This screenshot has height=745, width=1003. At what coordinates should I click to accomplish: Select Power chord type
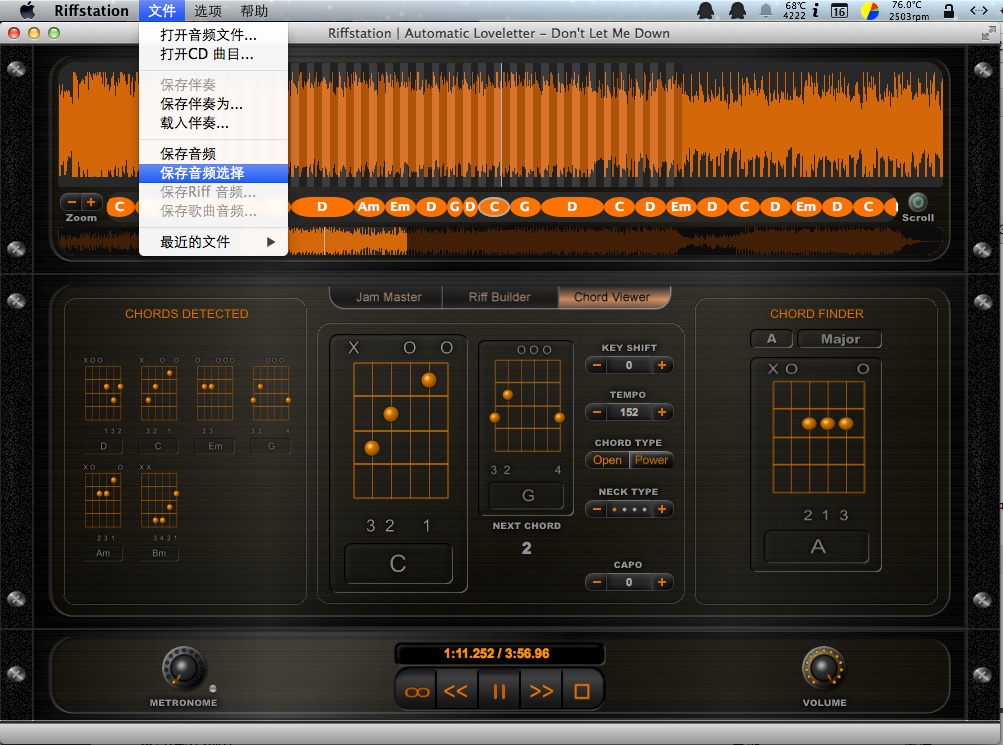click(651, 460)
